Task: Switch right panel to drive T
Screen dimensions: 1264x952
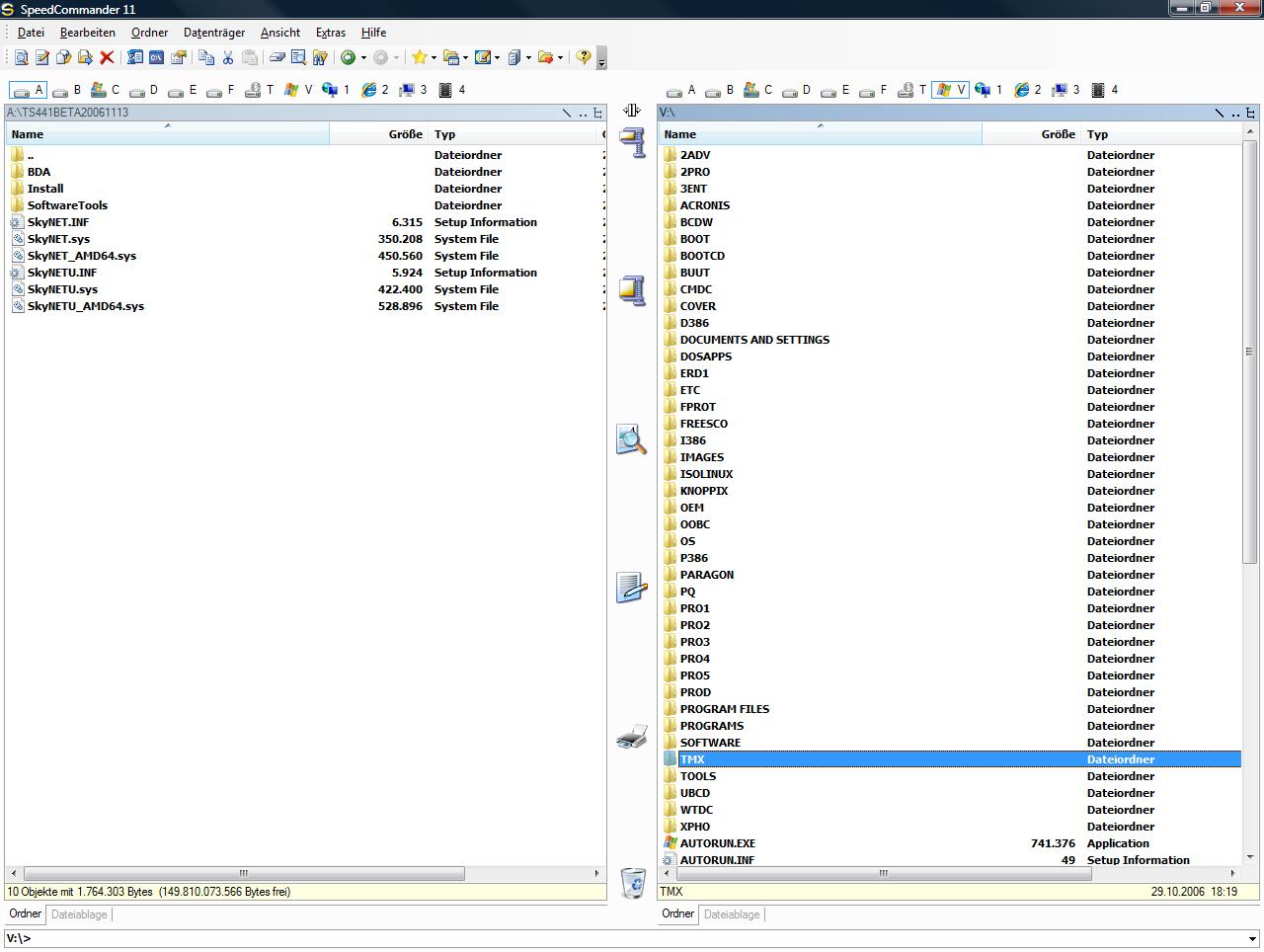Action: pyautogui.click(x=913, y=90)
